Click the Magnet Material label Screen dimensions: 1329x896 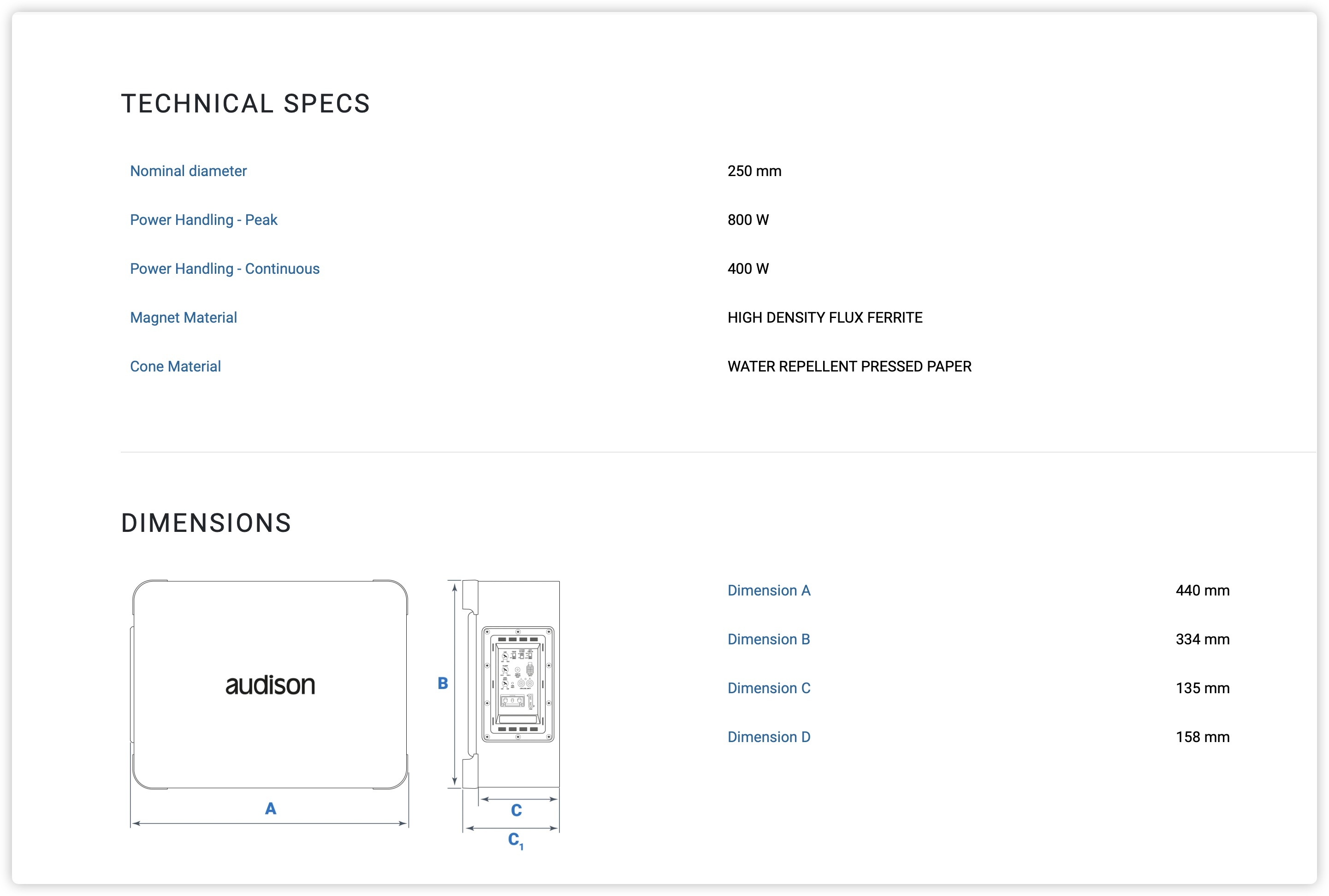coord(183,318)
